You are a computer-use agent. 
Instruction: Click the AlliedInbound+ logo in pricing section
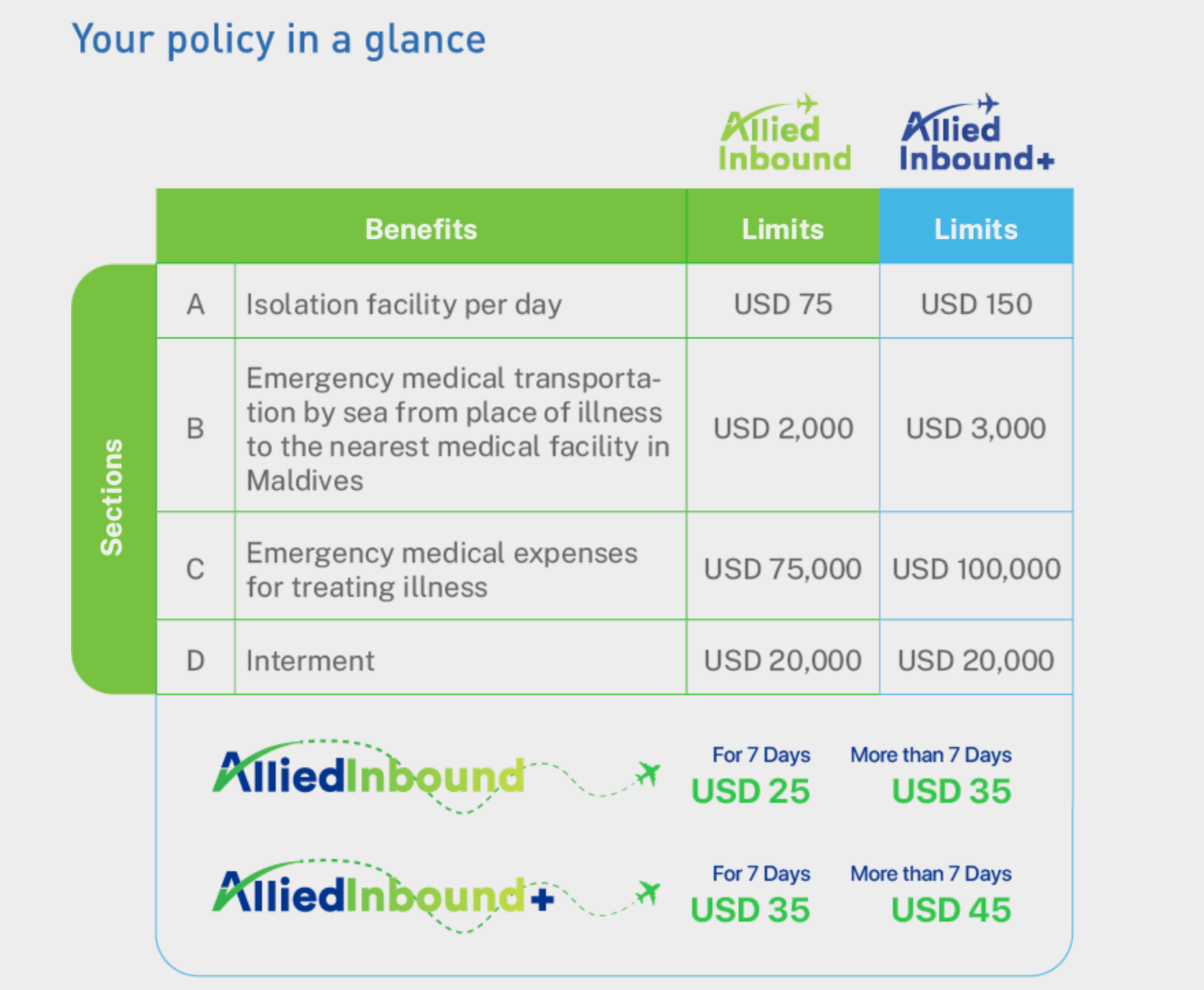point(382,895)
